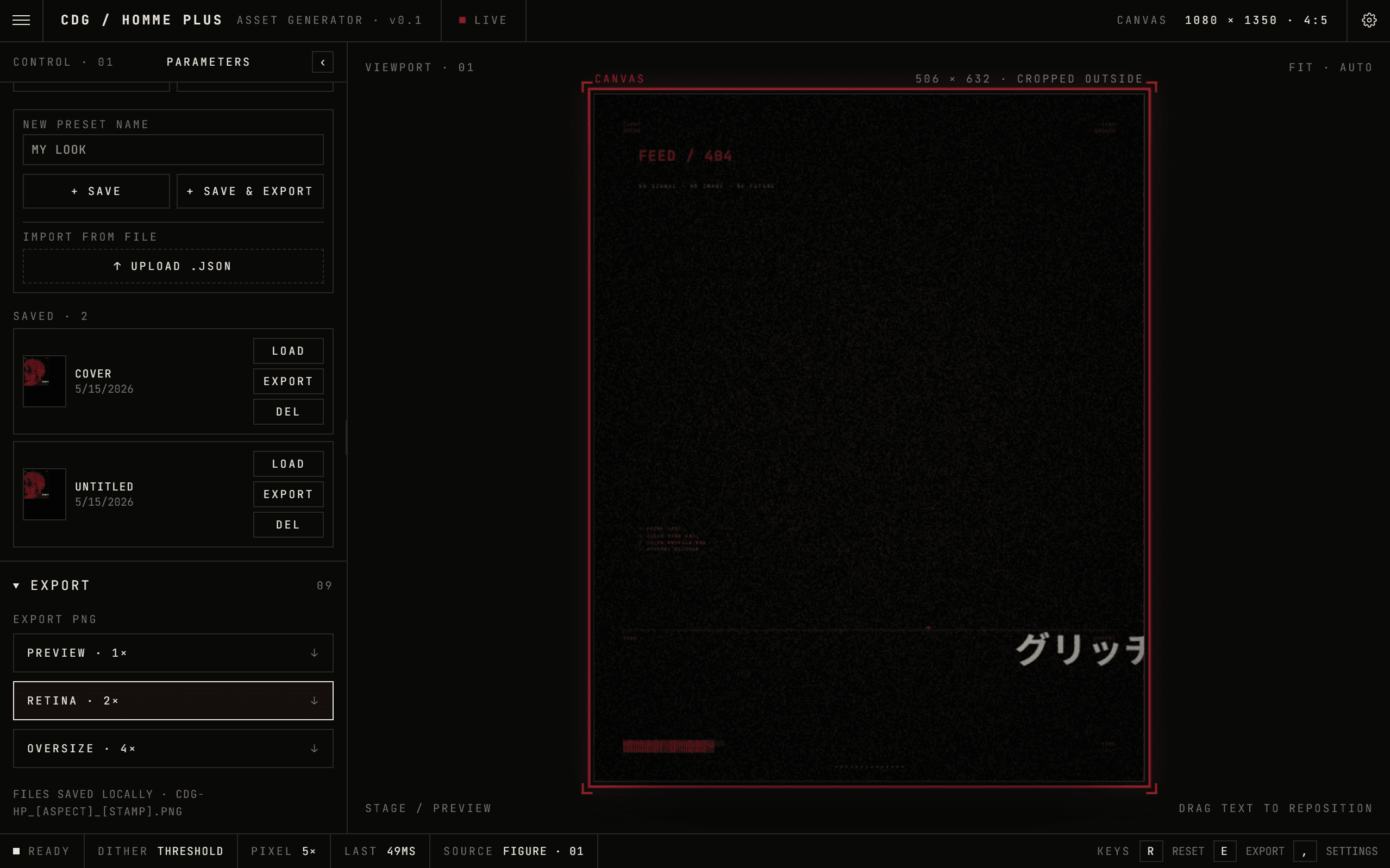Screen dimensions: 1390x868
Task: Open settings via the gear icon
Action: click(x=1369, y=20)
